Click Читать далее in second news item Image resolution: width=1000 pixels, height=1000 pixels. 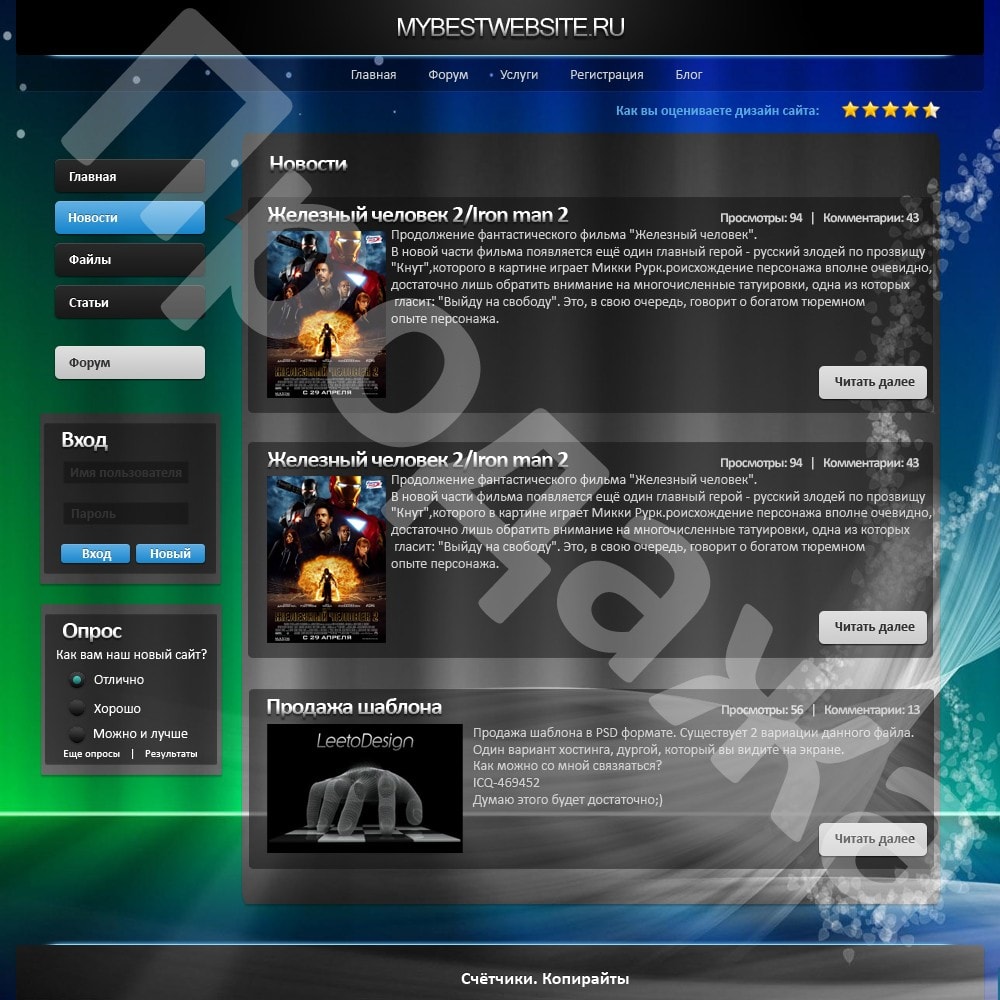pos(873,627)
